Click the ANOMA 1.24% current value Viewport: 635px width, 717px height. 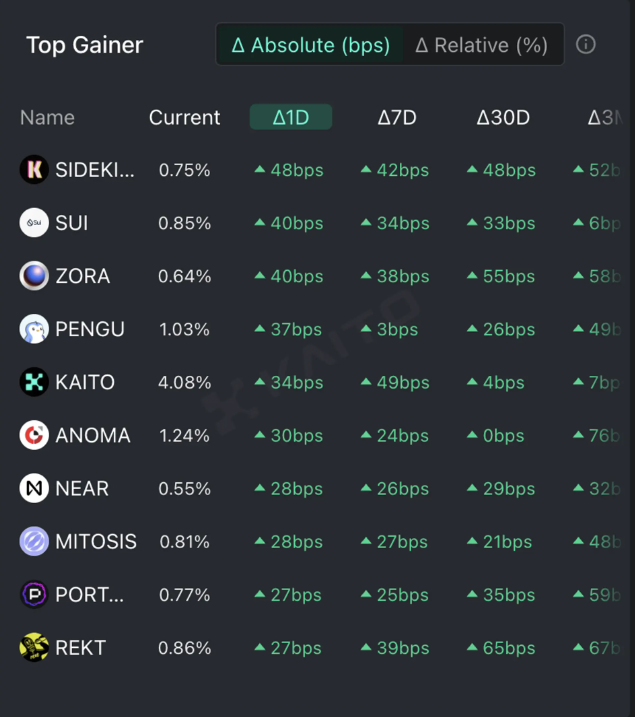coord(184,435)
